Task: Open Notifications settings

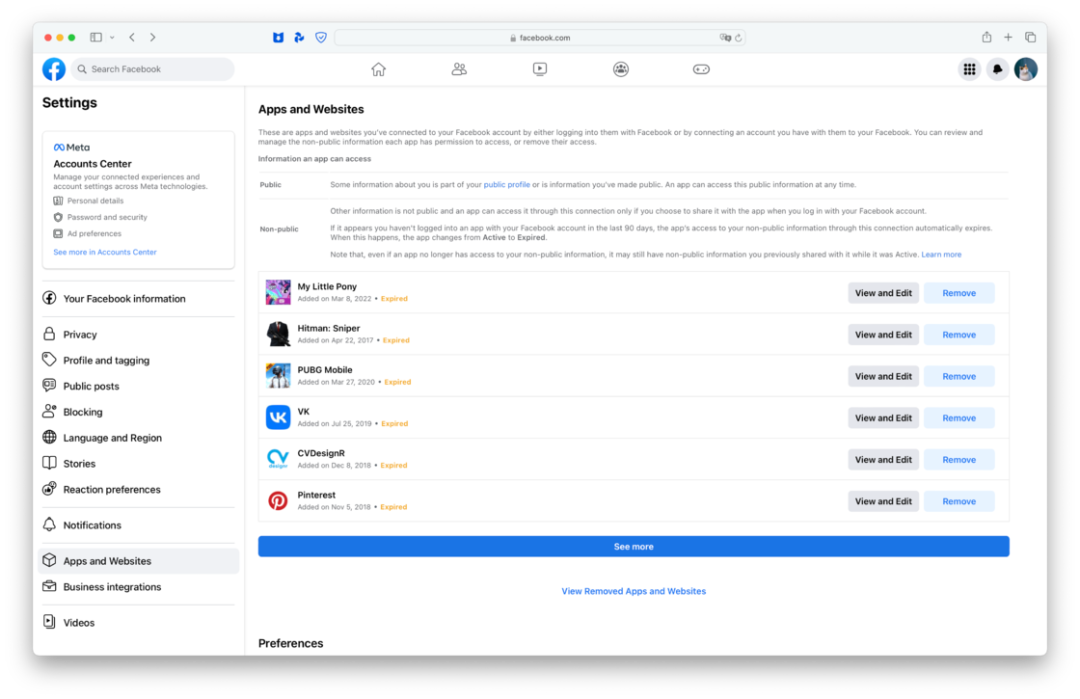Action: (138, 525)
